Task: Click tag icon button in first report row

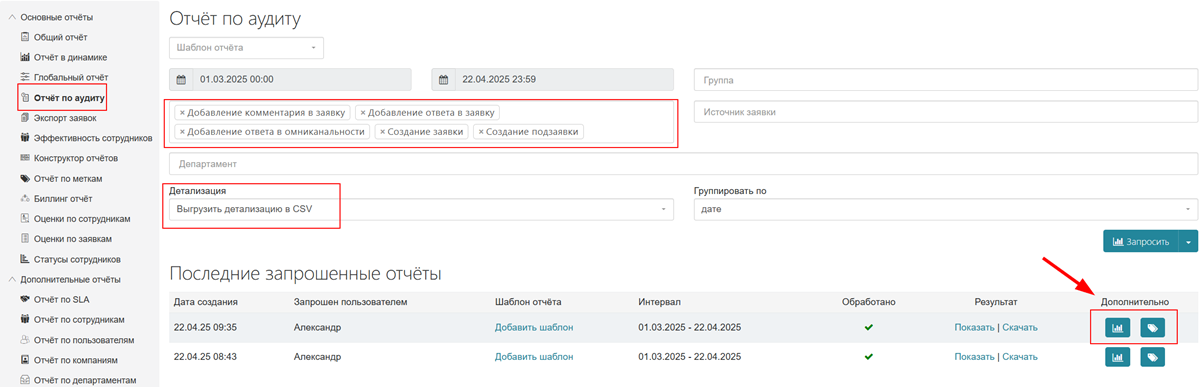Action: 1153,327
